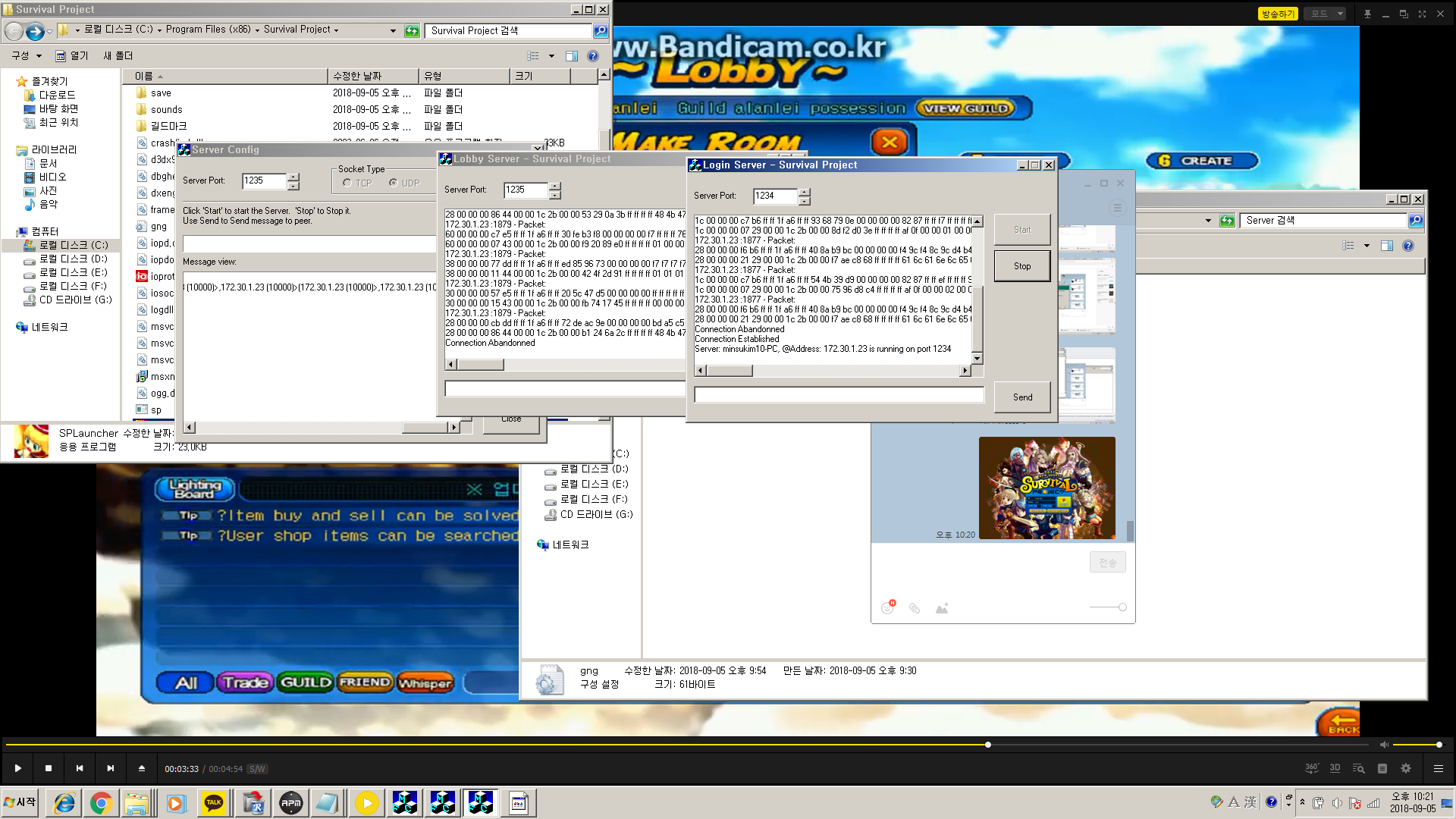Stop the video playback
The image size is (1456, 819).
[x=49, y=768]
